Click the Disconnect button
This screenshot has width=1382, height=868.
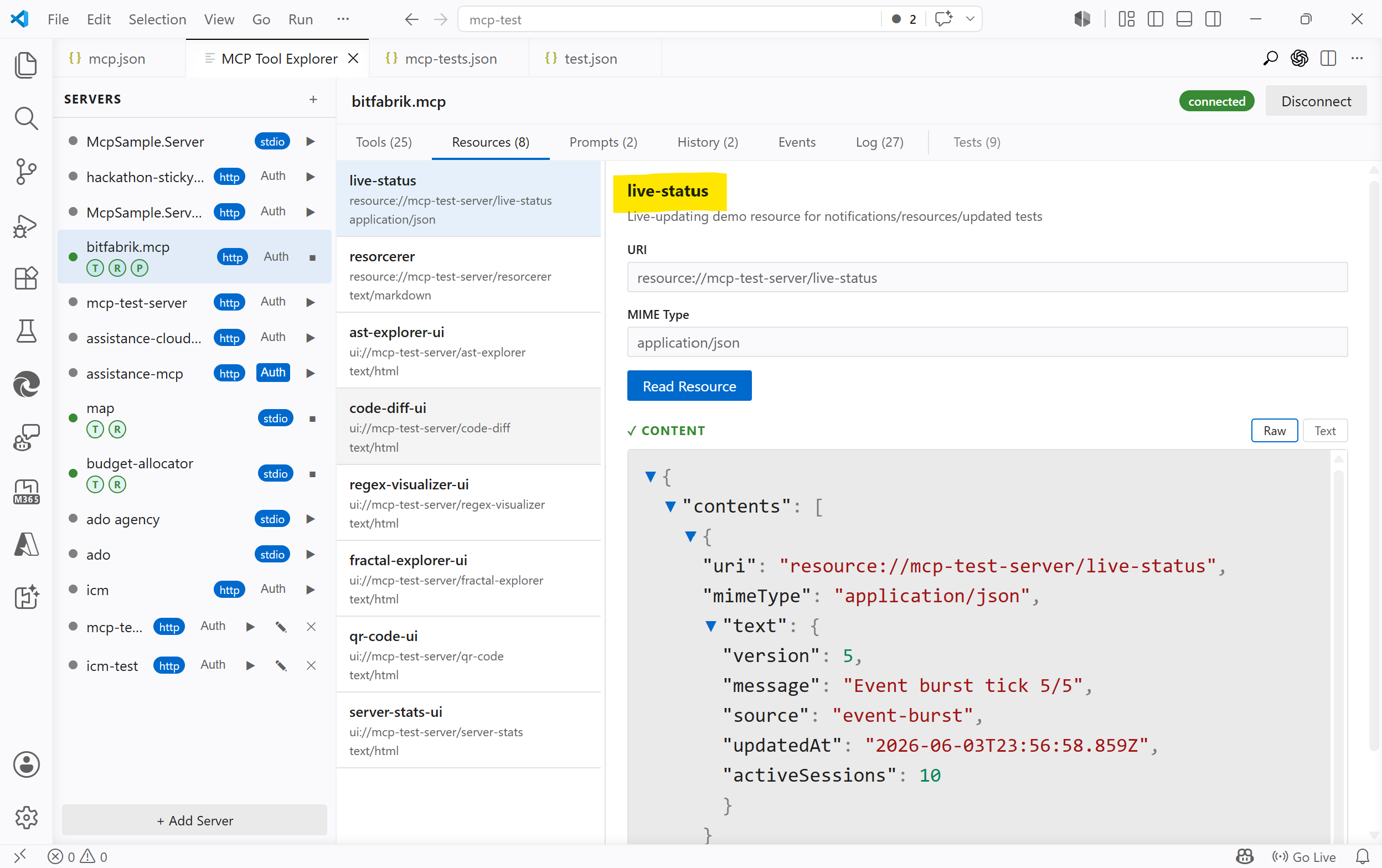coord(1316,101)
